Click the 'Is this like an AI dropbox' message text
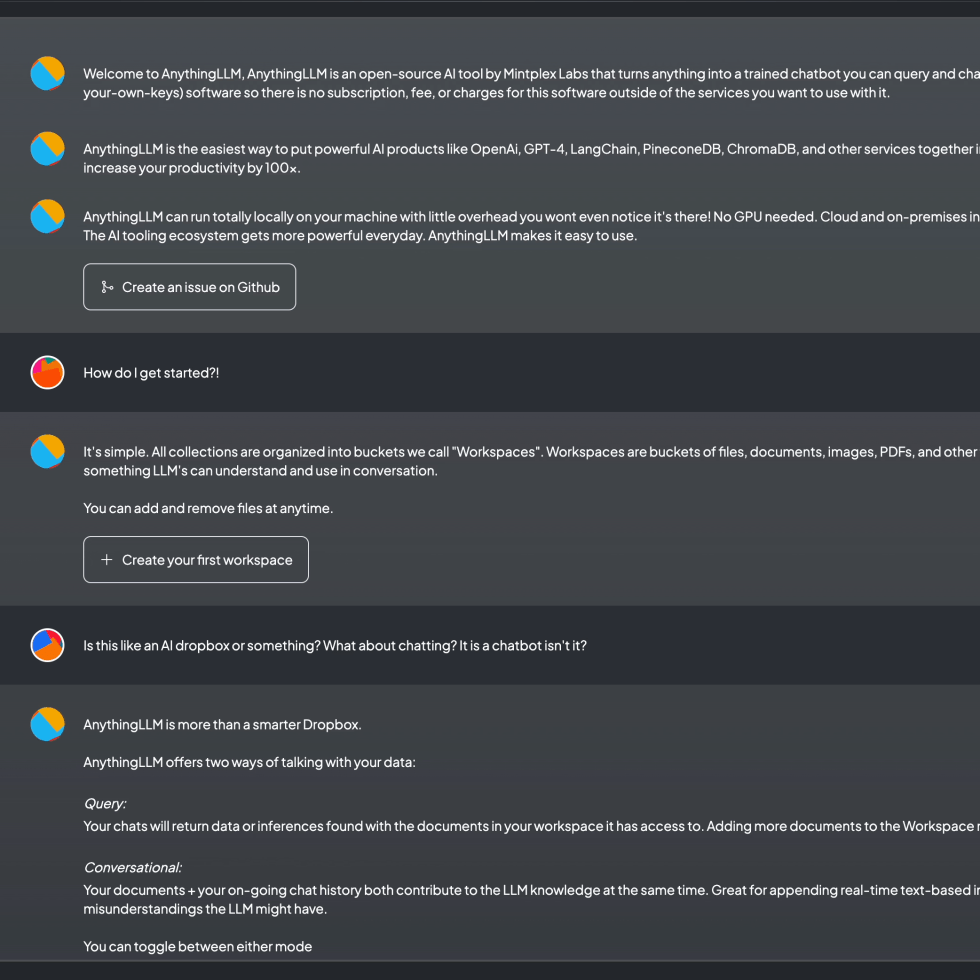Image resolution: width=980 pixels, height=980 pixels. click(x=335, y=646)
